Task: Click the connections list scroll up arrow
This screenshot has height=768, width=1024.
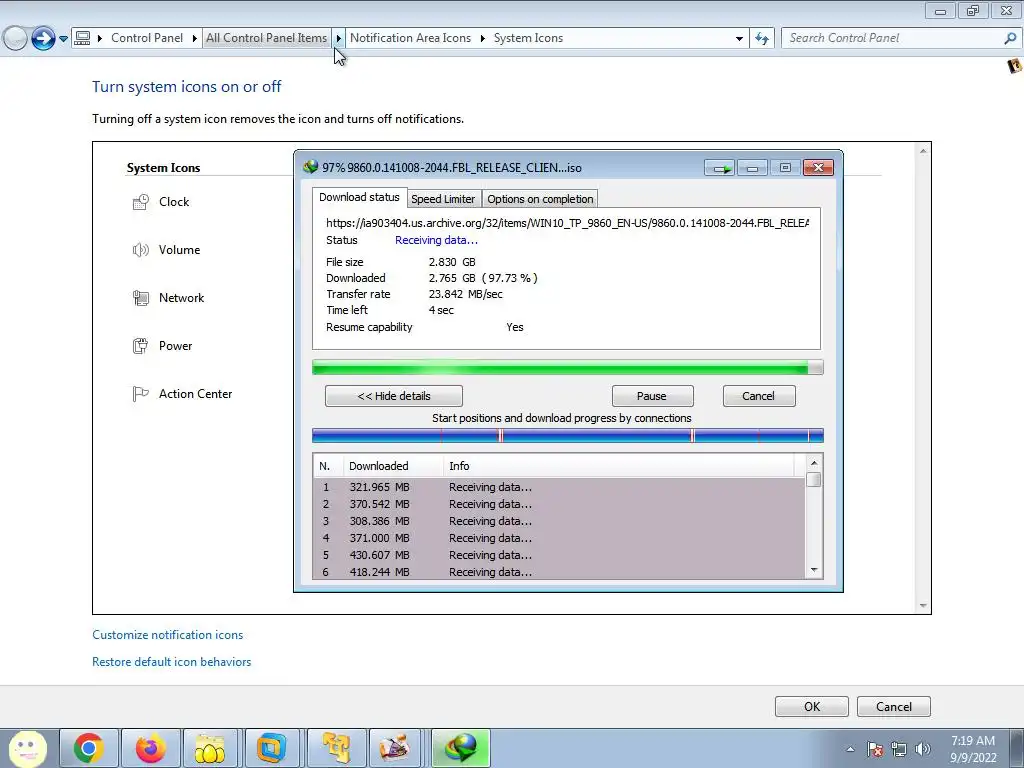Action: point(814,463)
